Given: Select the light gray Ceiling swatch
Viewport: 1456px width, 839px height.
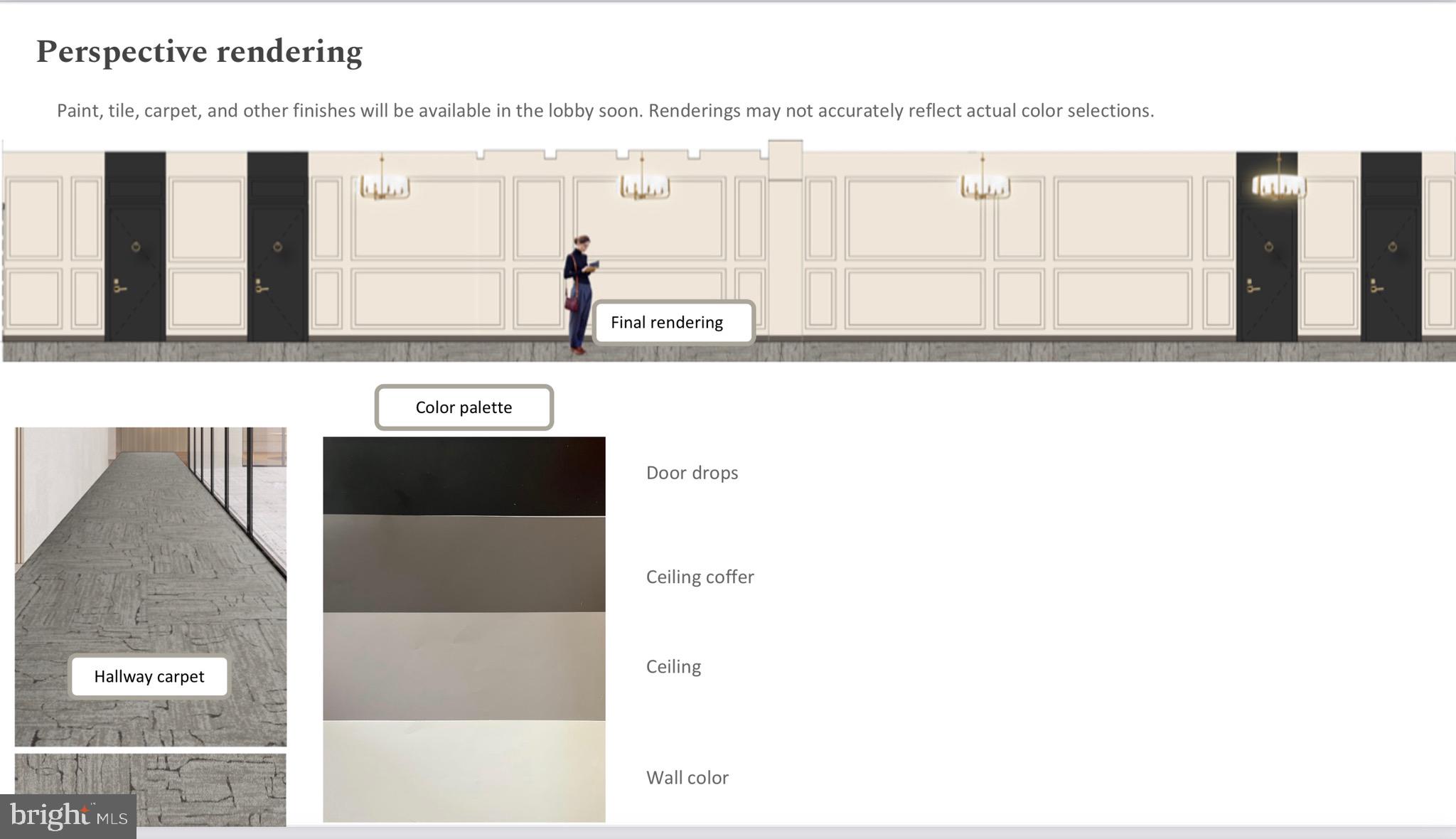Looking at the screenshot, I should pos(464,666).
